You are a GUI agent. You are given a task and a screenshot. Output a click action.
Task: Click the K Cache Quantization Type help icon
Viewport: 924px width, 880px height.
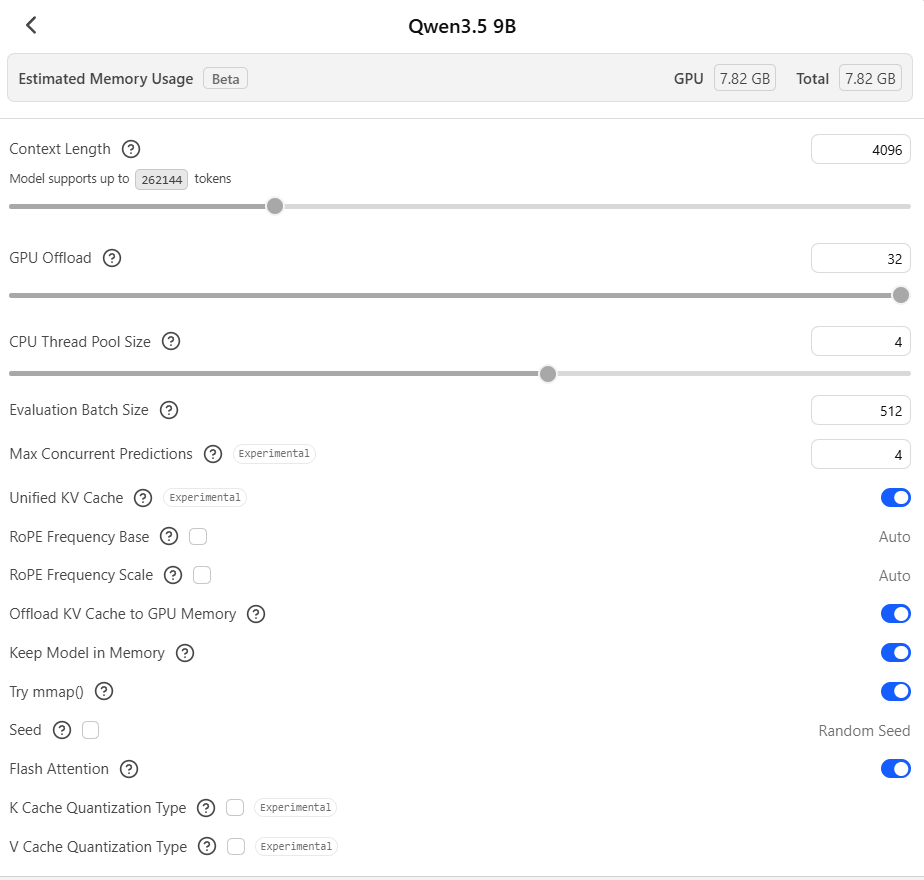[206, 808]
